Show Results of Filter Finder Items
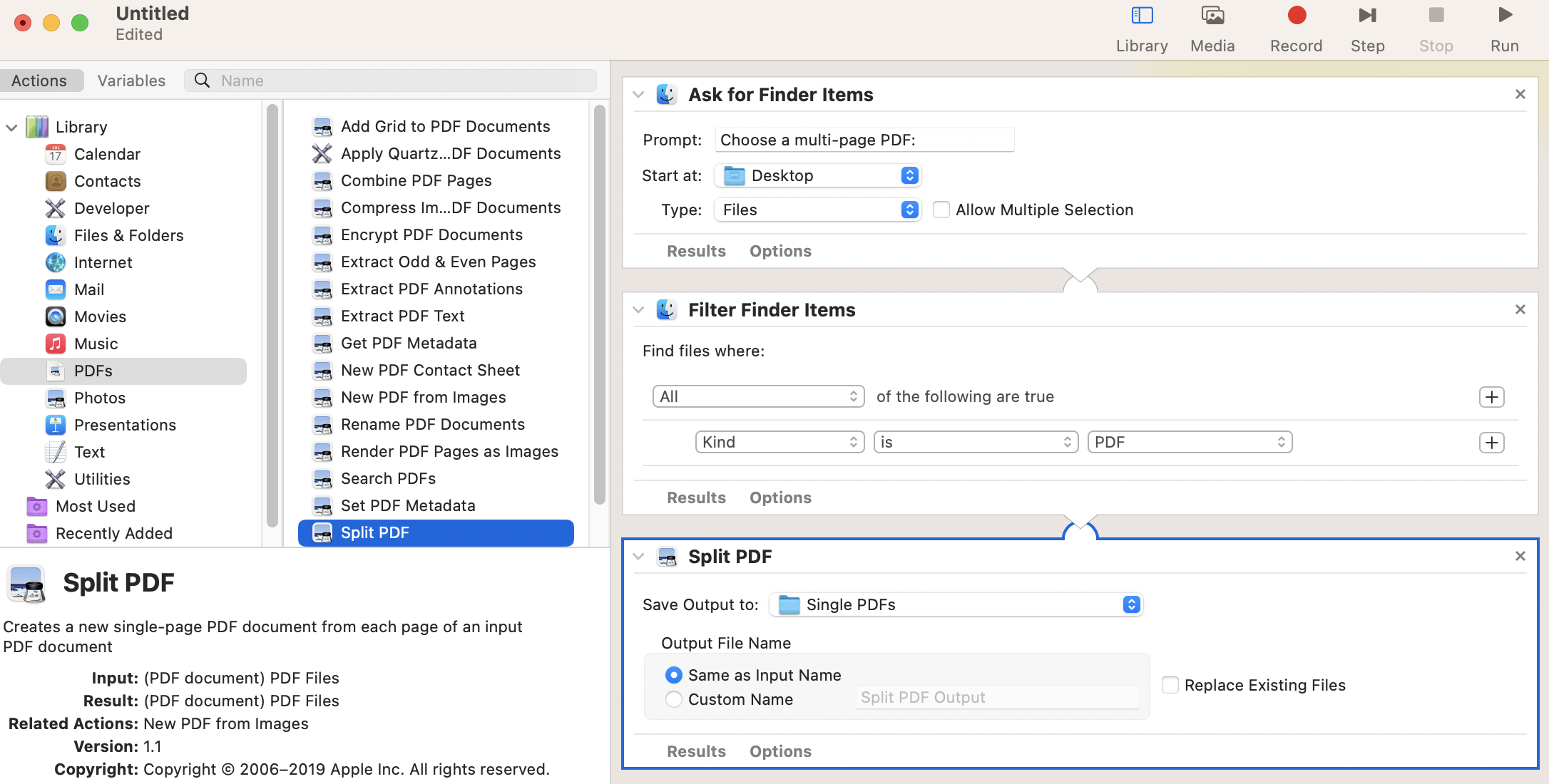Screen dimensions: 1549x784 coord(696,497)
